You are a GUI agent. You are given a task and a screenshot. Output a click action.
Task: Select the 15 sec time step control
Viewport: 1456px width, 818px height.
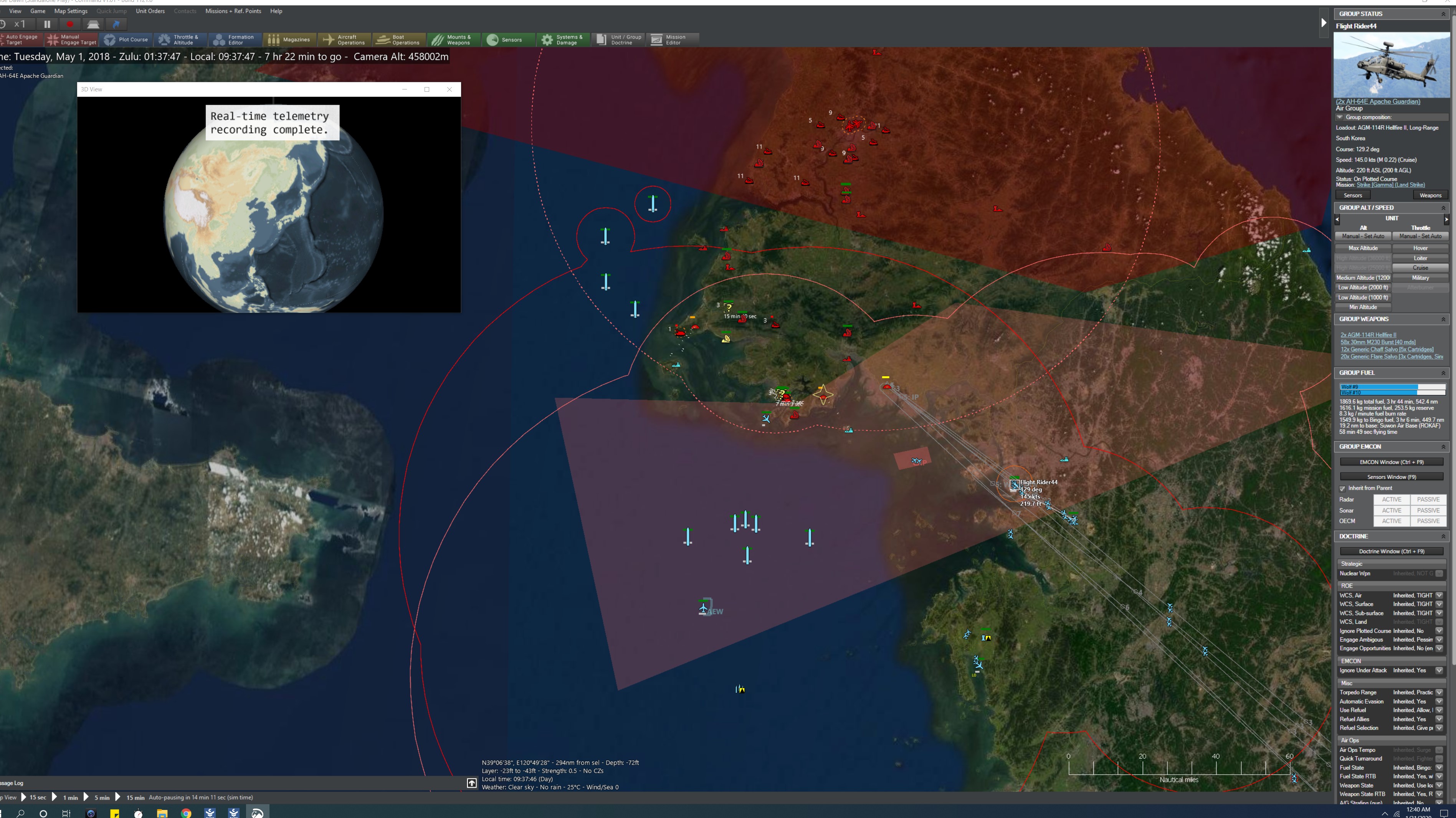[37, 797]
